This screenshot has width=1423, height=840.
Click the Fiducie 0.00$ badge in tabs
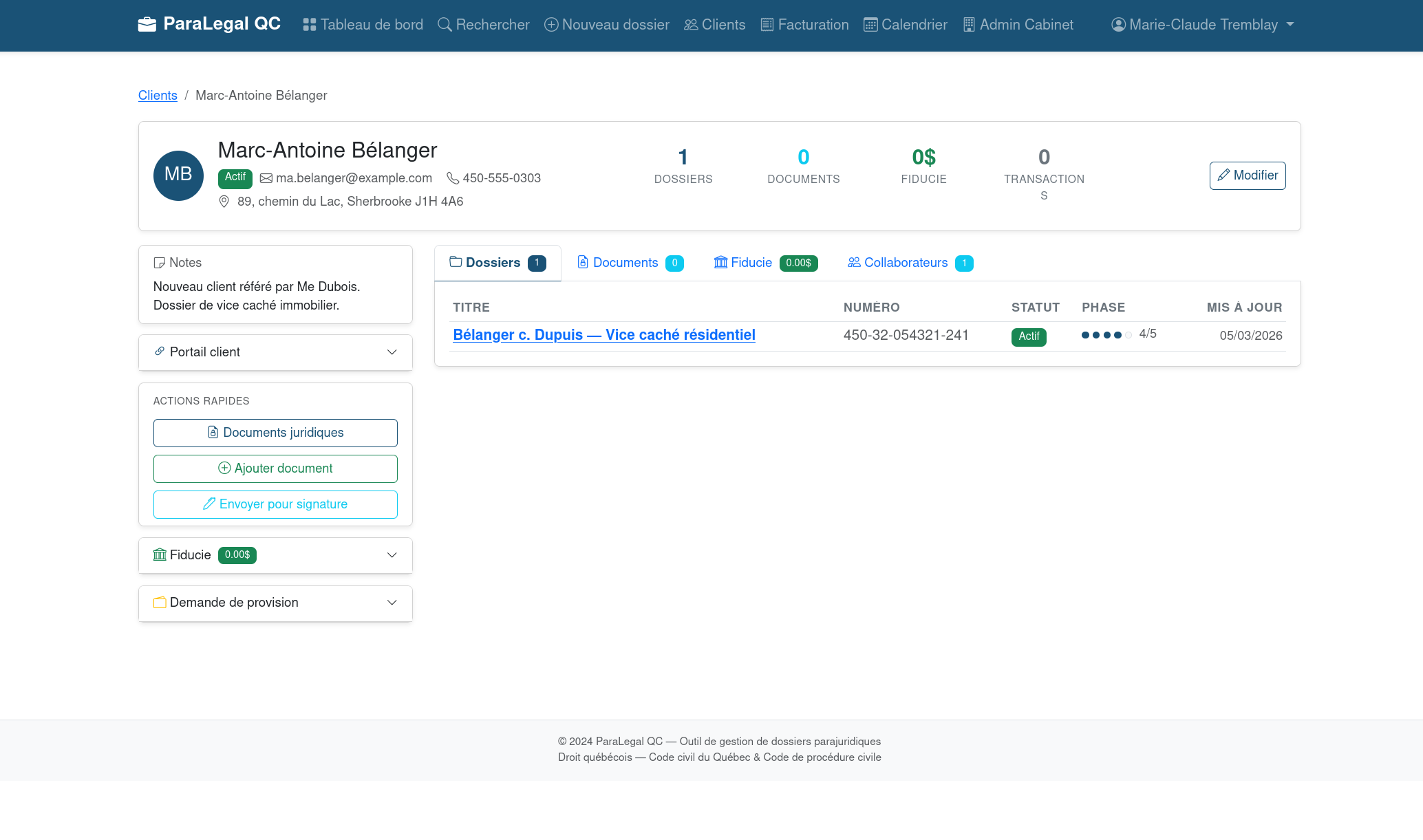(x=798, y=263)
